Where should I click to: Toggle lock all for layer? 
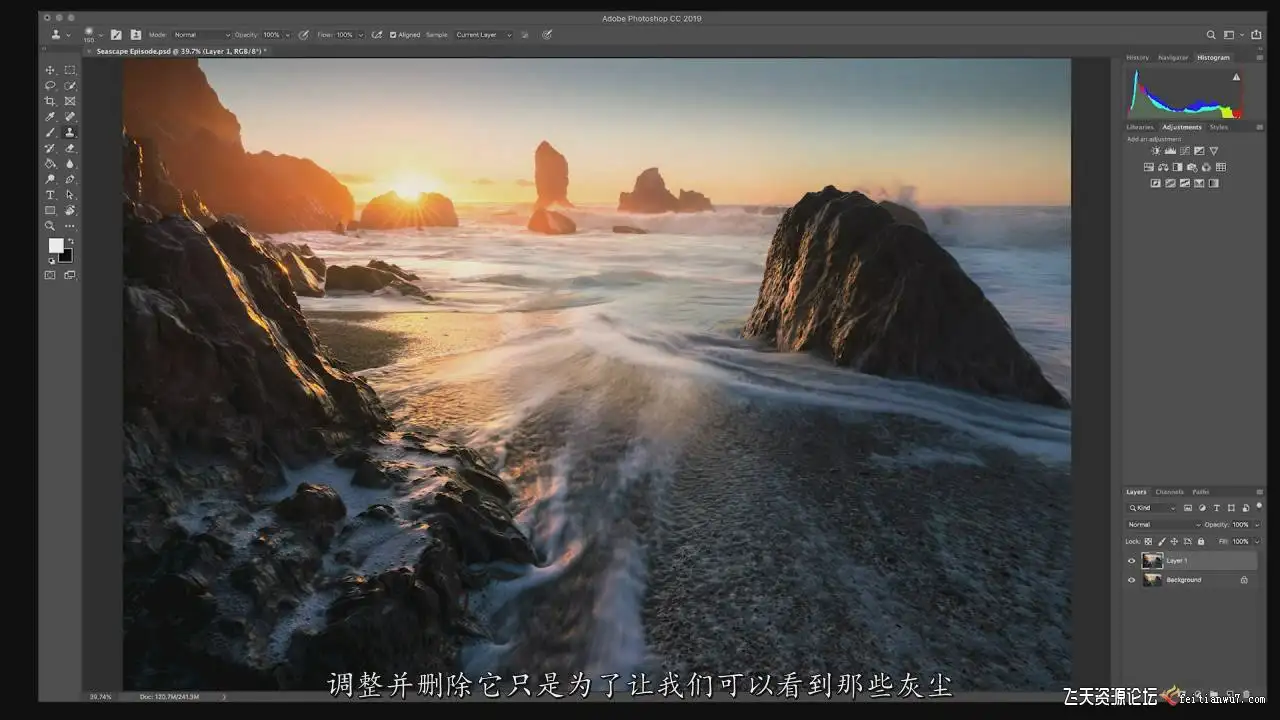(1201, 541)
